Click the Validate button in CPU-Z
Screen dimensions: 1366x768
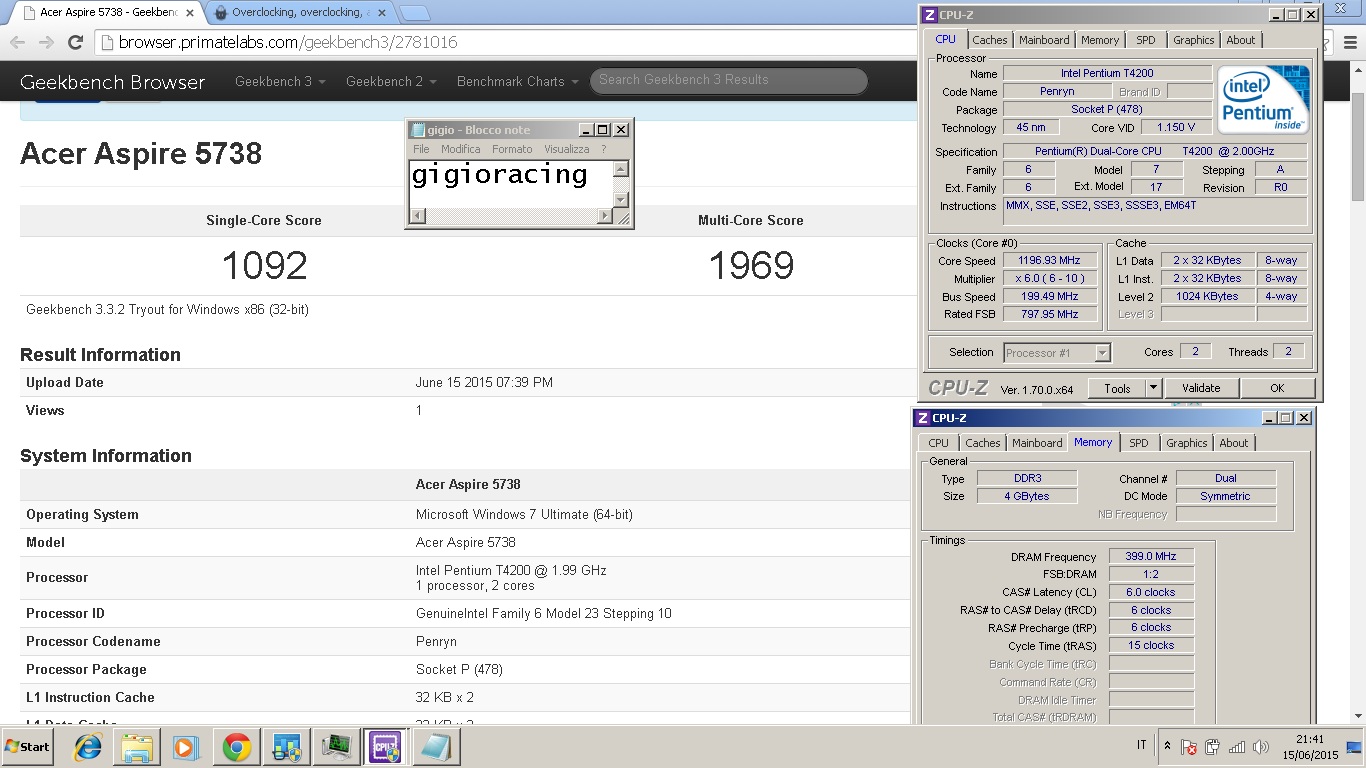pos(1201,388)
